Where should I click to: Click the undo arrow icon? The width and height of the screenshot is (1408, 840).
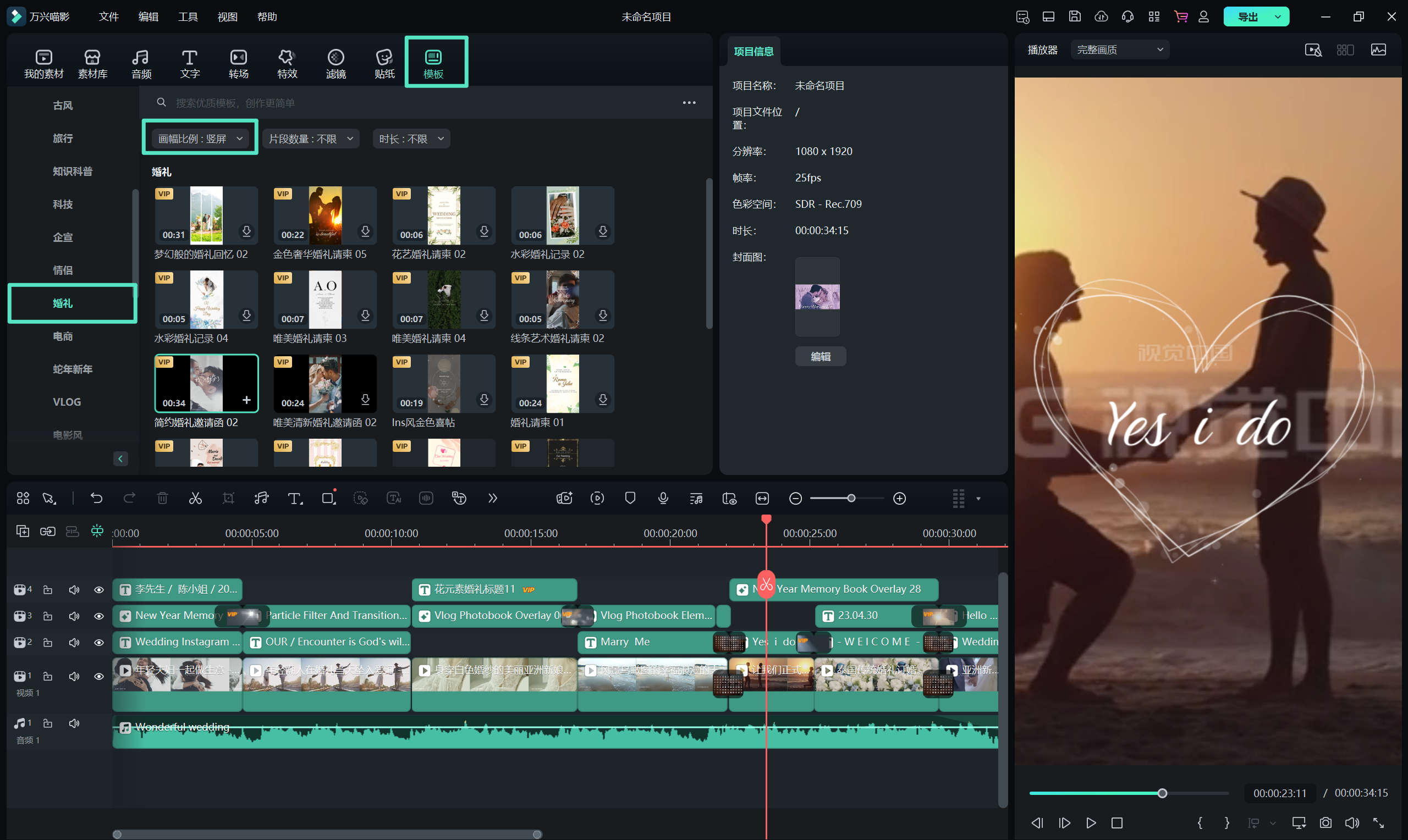97,499
